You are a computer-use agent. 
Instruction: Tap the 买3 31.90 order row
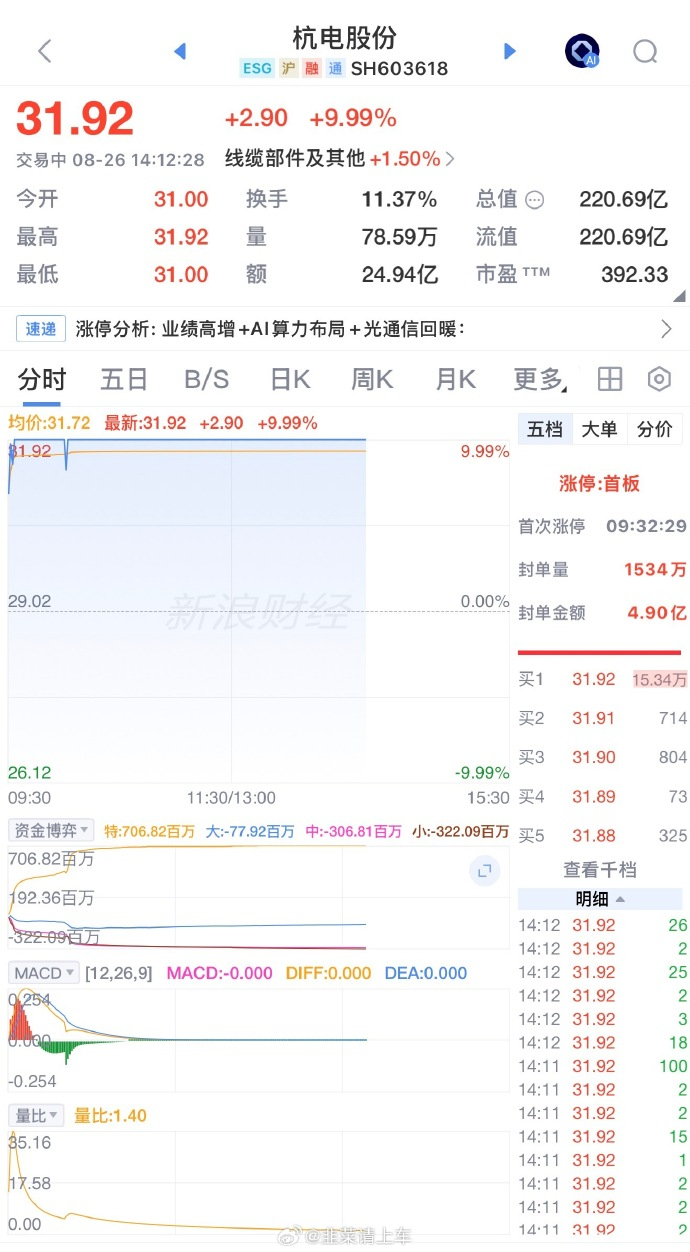pyautogui.click(x=602, y=758)
